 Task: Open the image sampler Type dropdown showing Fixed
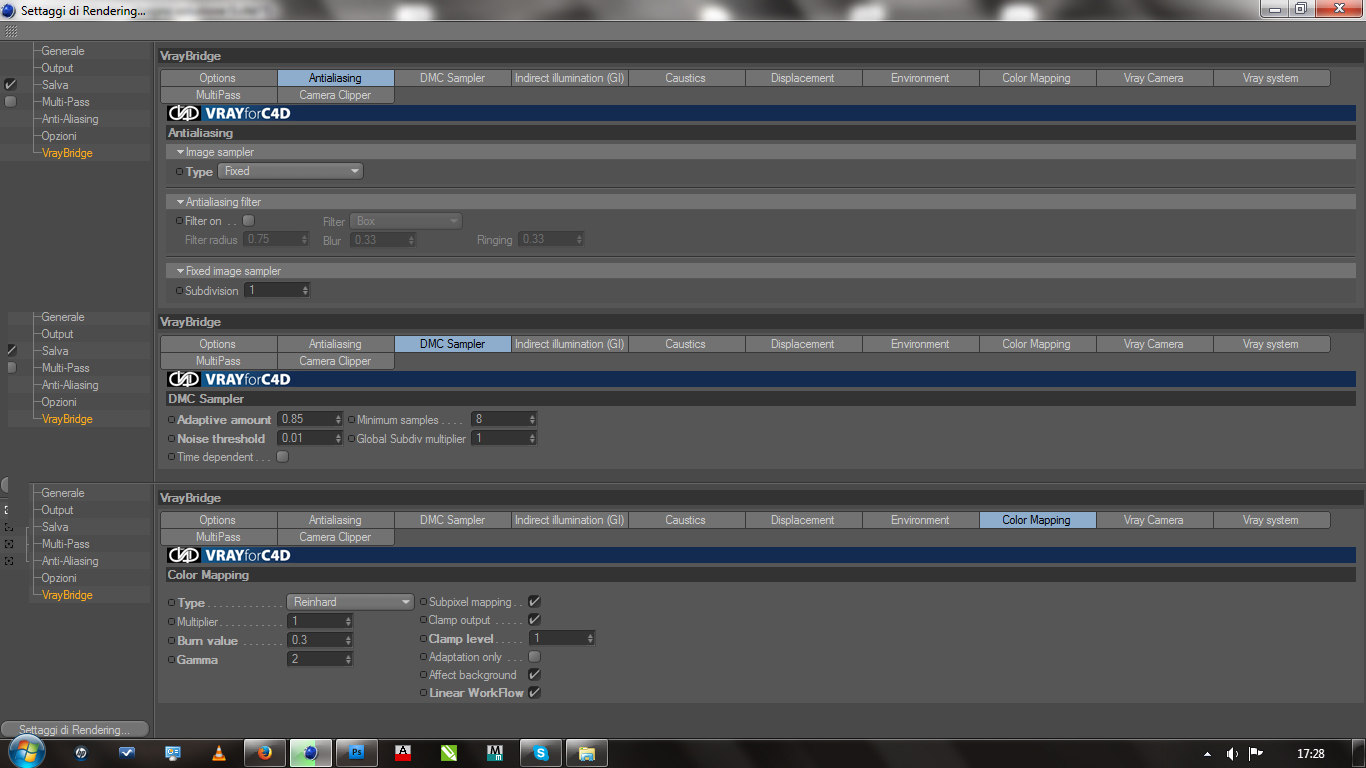pyautogui.click(x=290, y=171)
